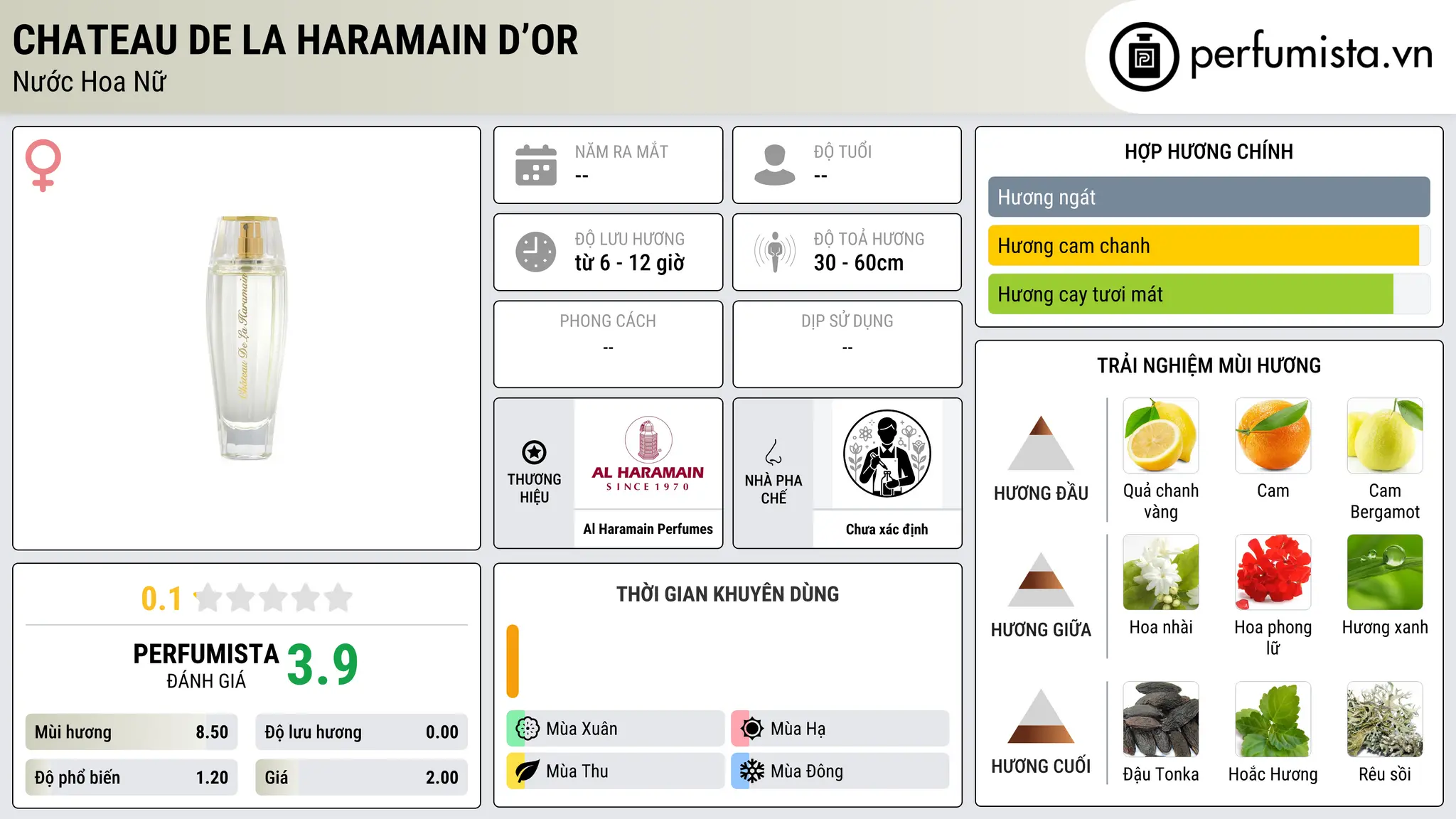Select the Quả chanh vàng lemon thumbnail
The image size is (1456, 819).
tap(1161, 436)
